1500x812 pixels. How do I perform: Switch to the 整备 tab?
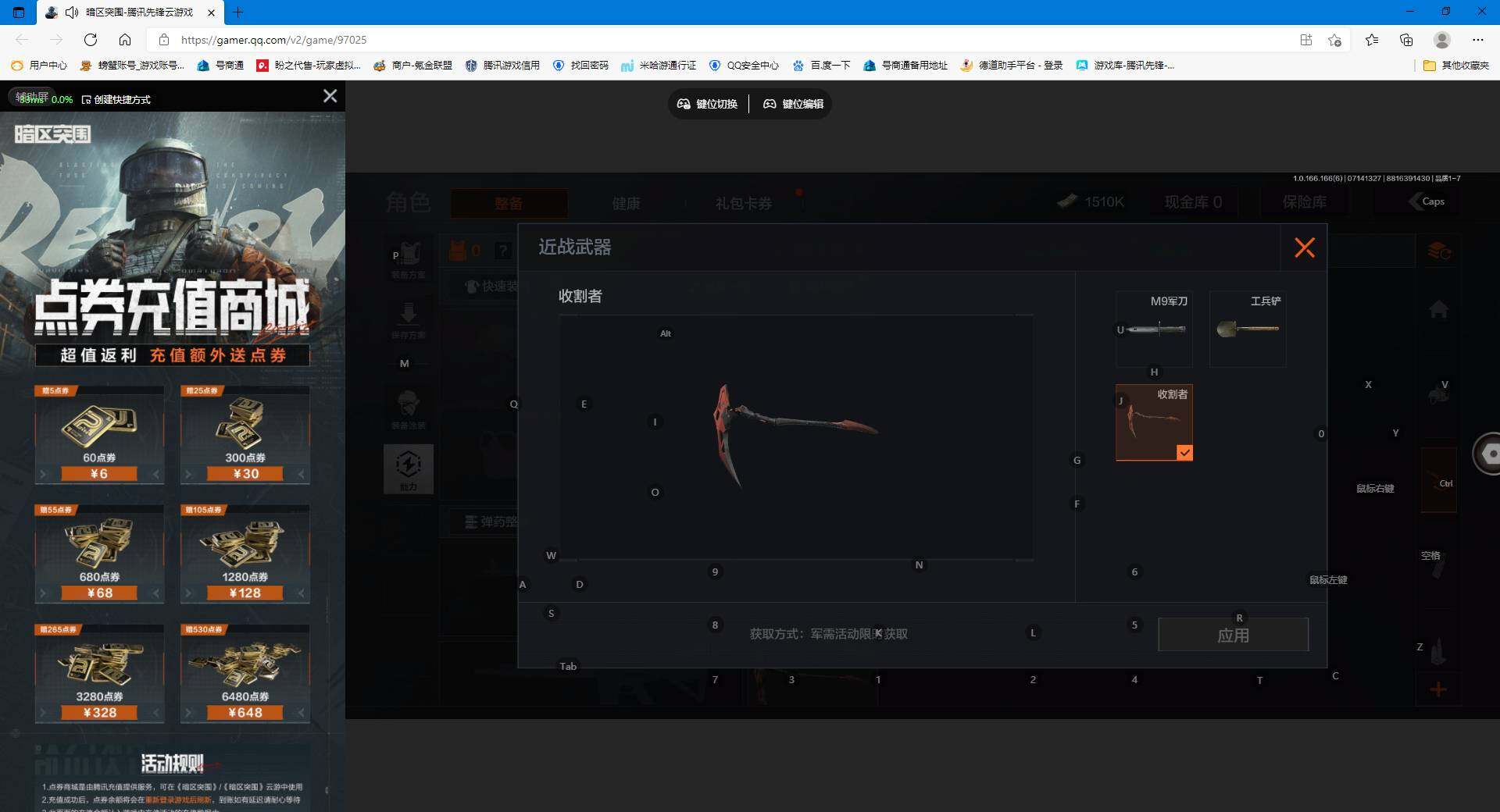pos(509,203)
